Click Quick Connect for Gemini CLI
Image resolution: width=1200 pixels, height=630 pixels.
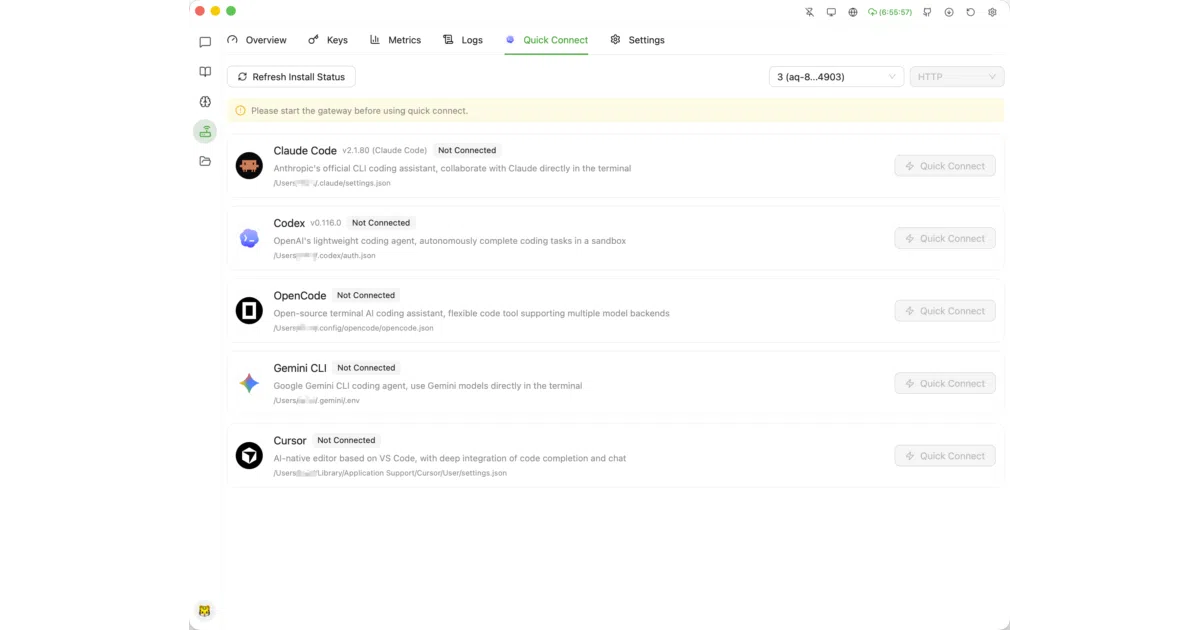pos(945,384)
